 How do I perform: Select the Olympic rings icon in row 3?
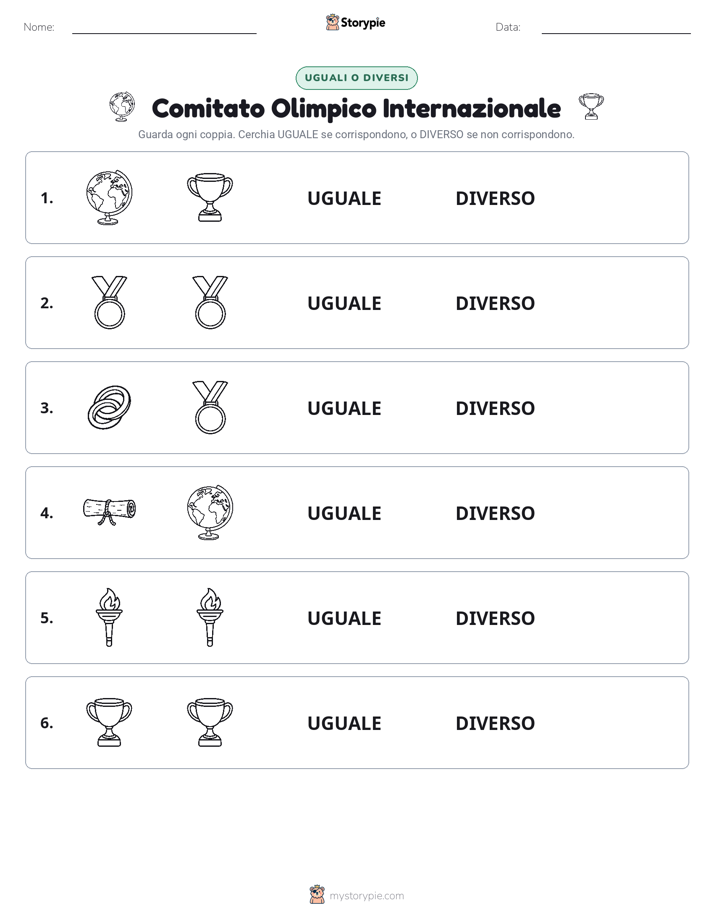tap(109, 407)
